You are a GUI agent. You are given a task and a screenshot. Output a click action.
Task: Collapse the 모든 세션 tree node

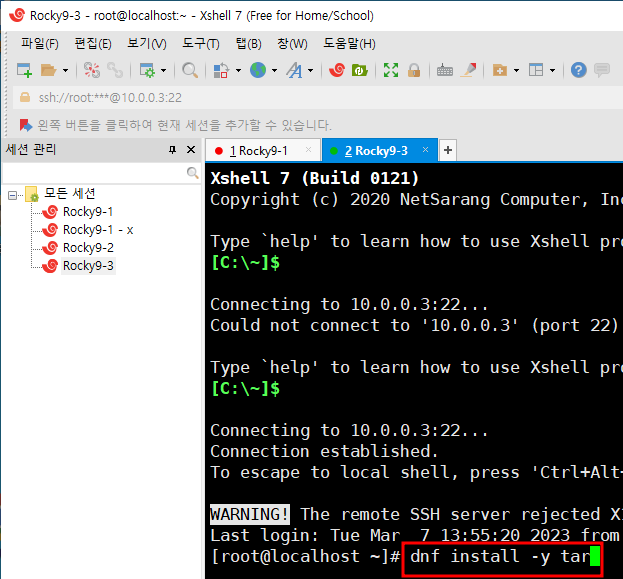pyautogui.click(x=12, y=195)
